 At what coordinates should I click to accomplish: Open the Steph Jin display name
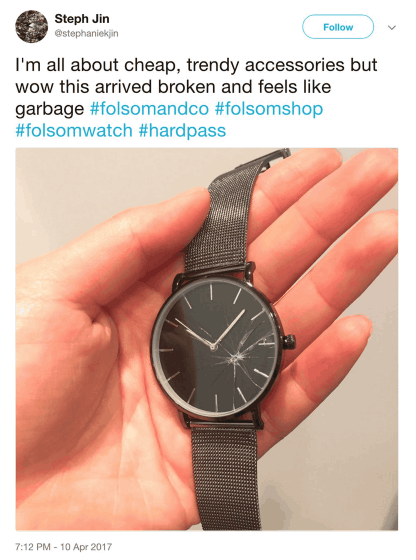pyautogui.click(x=82, y=19)
